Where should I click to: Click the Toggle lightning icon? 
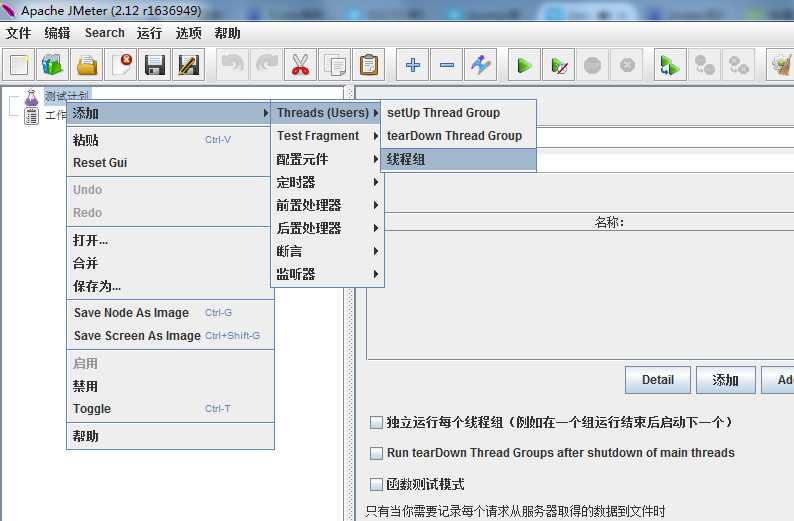[x=481, y=65]
